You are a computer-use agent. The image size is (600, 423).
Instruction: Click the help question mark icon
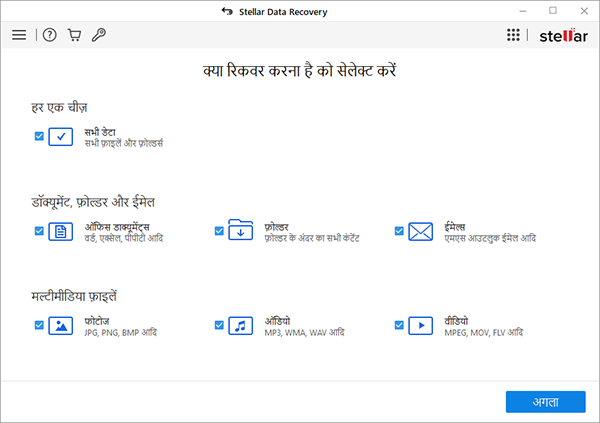[x=50, y=35]
